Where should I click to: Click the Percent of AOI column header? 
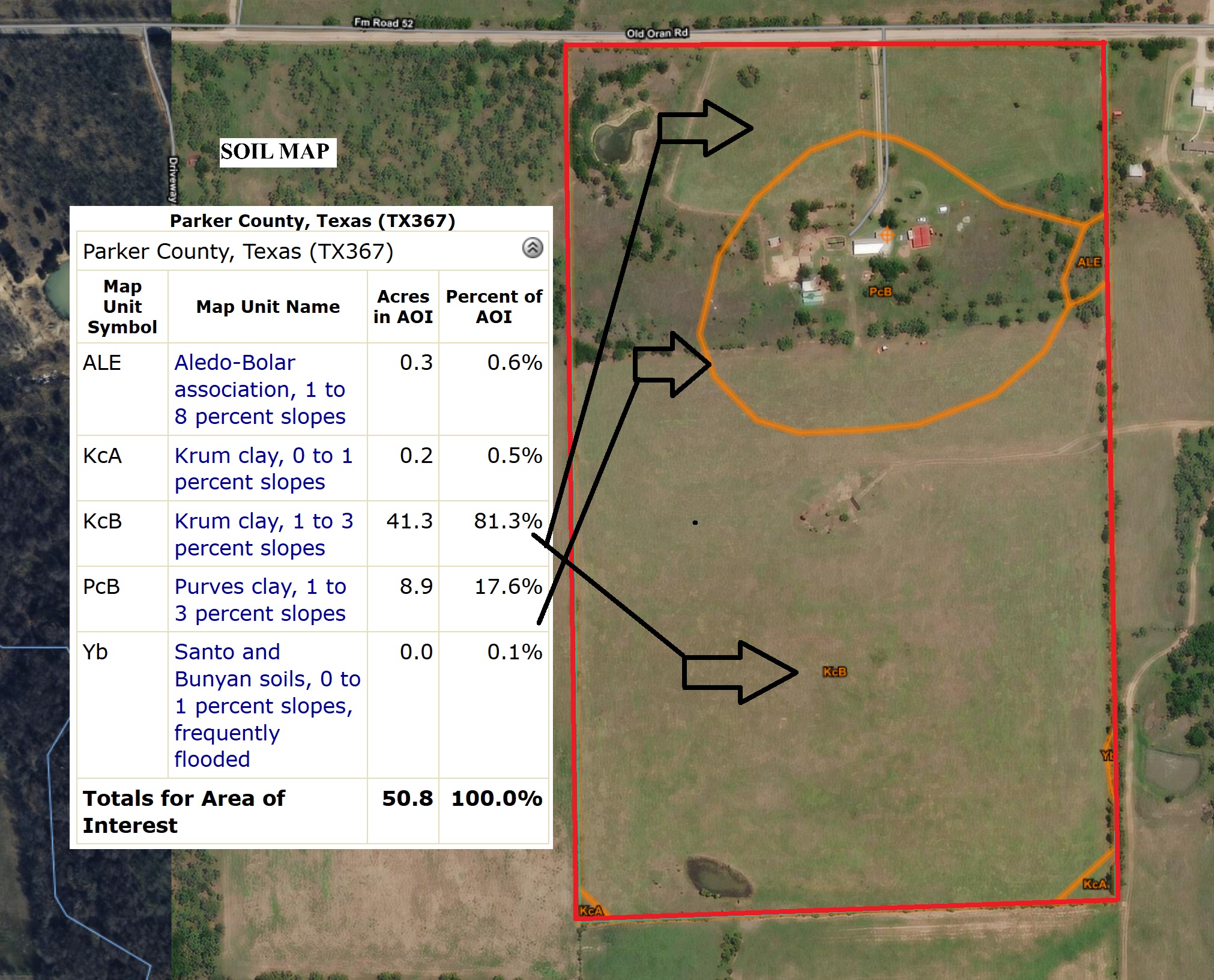[x=494, y=307]
